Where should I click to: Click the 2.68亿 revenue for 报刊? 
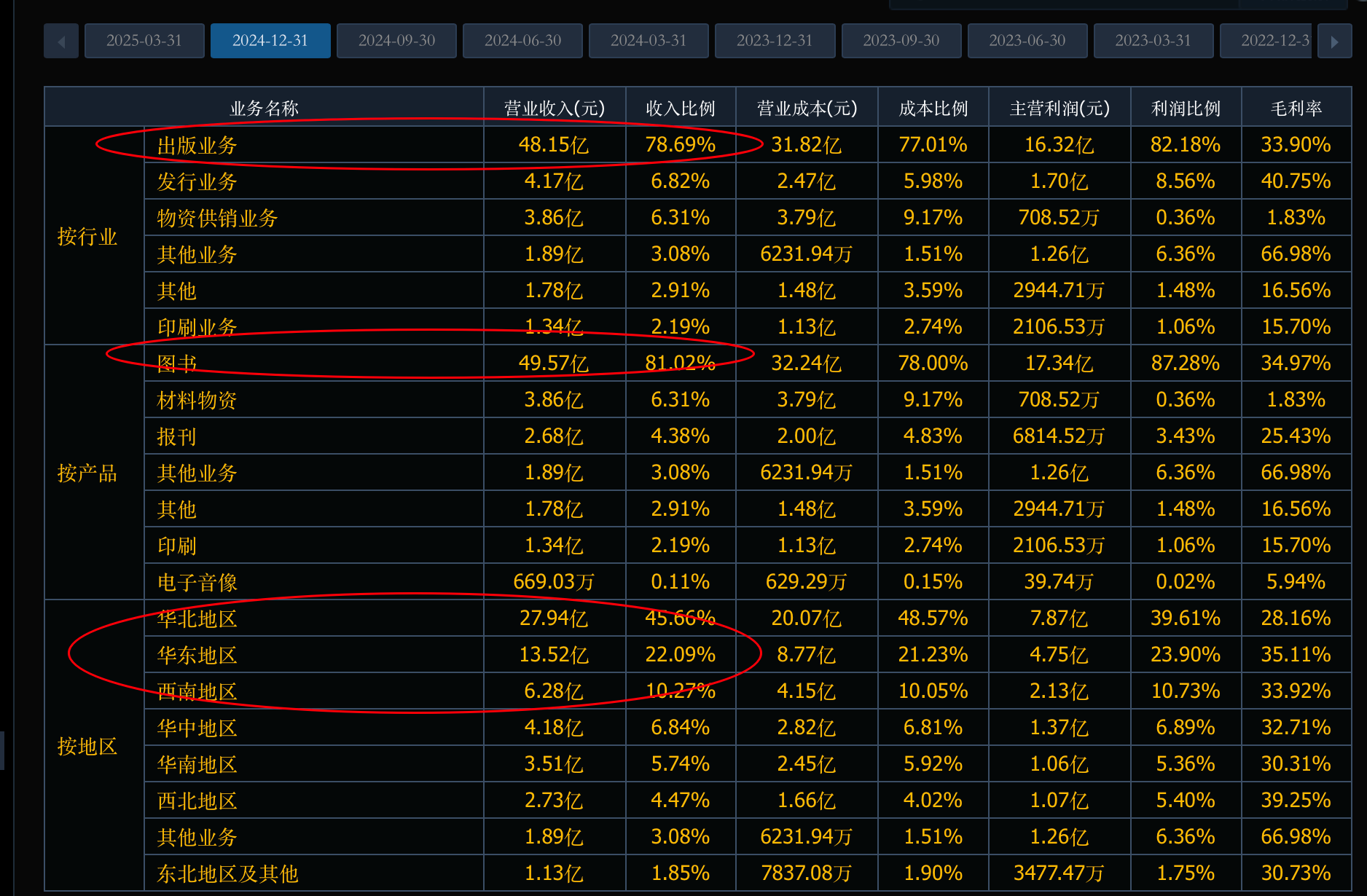554,436
